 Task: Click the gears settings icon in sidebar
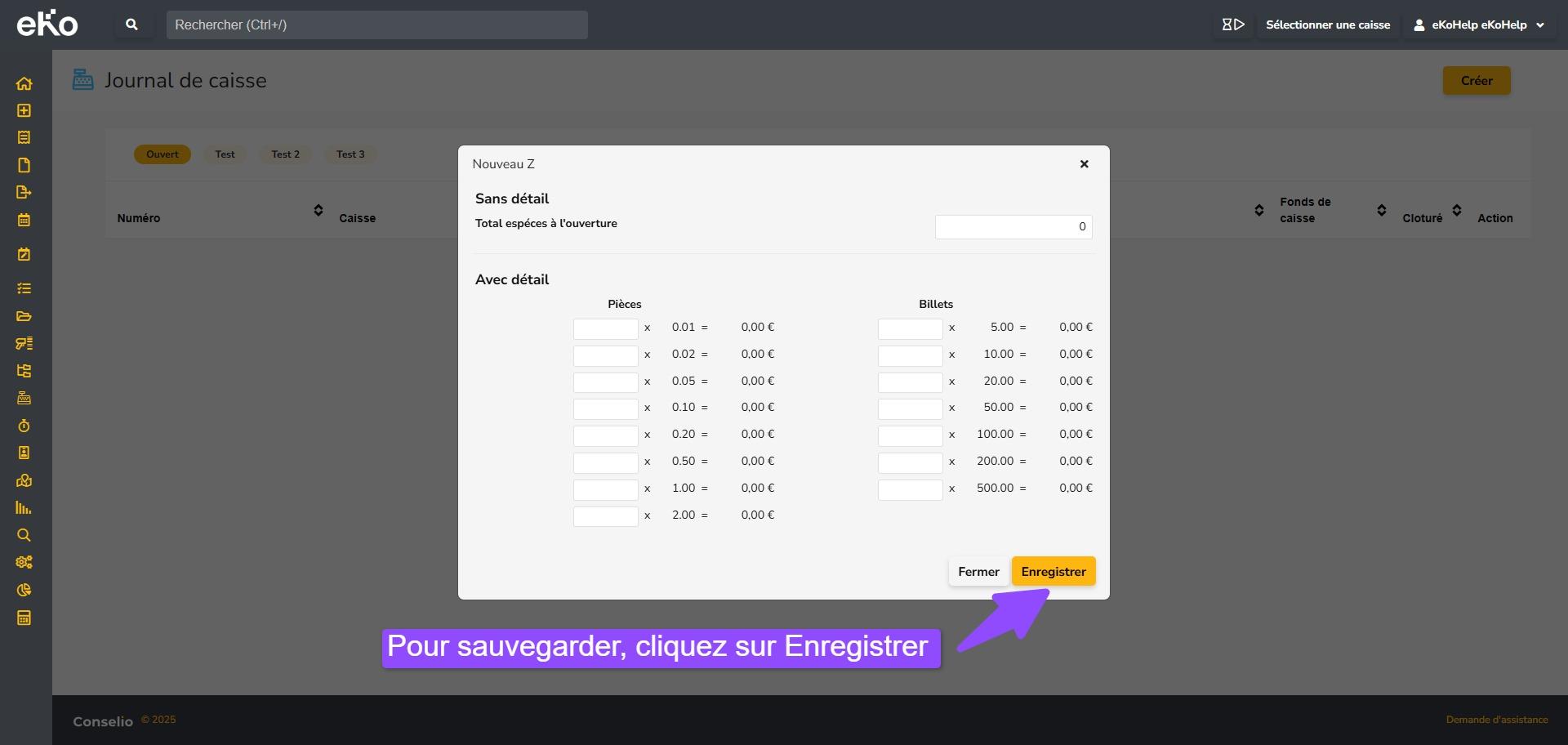(x=24, y=562)
